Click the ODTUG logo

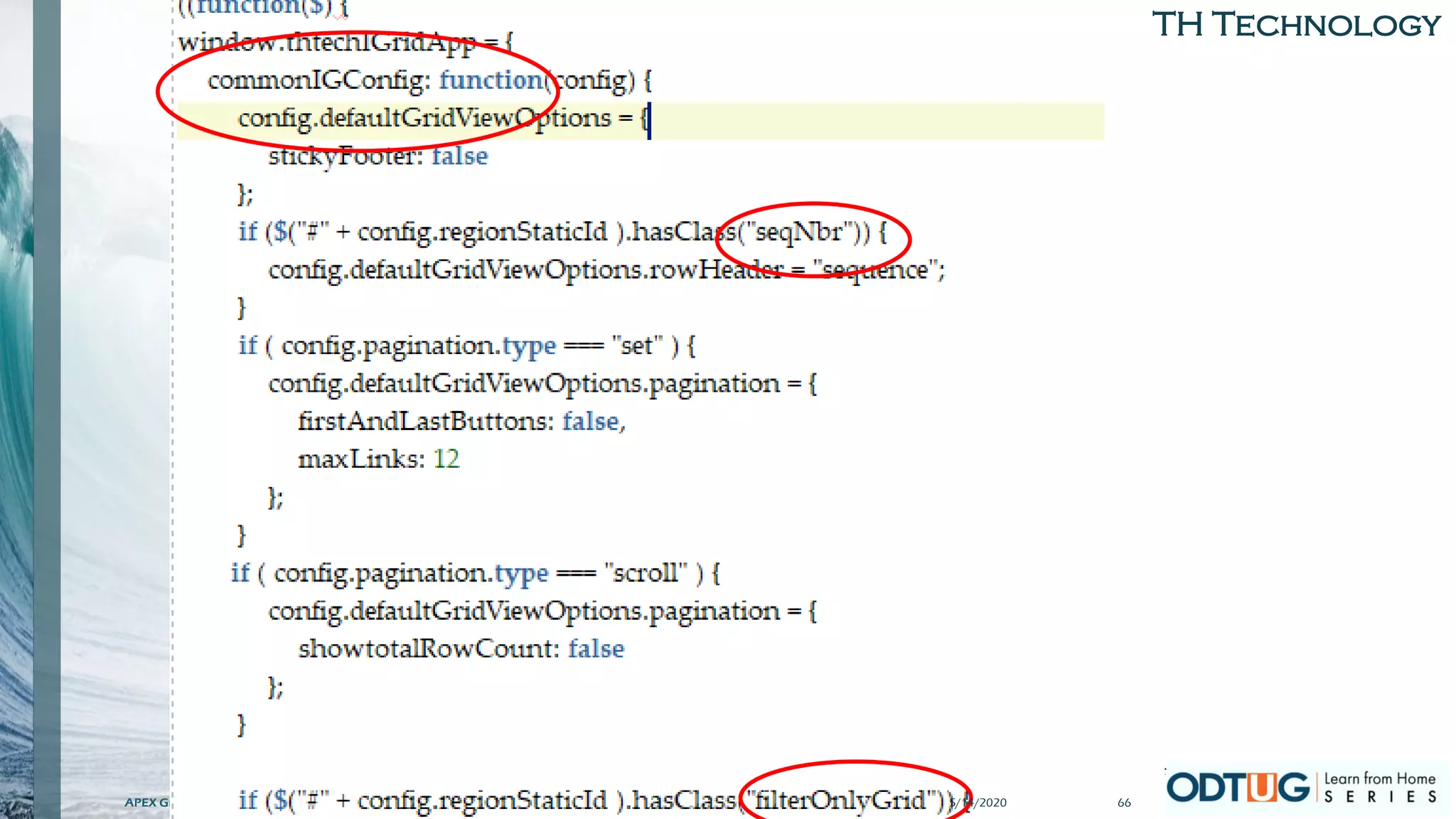point(1237,788)
